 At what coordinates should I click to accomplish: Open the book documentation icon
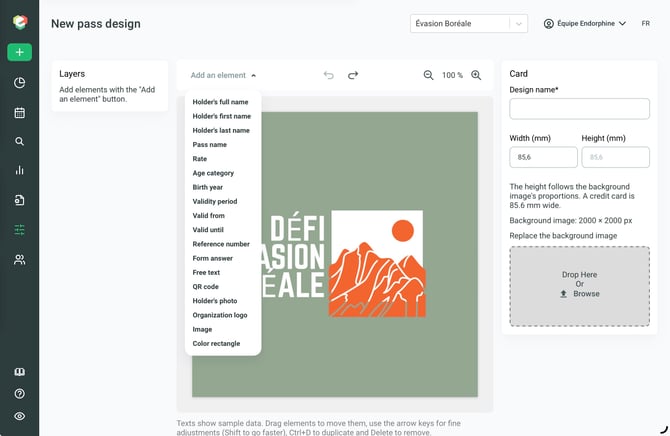click(x=20, y=371)
